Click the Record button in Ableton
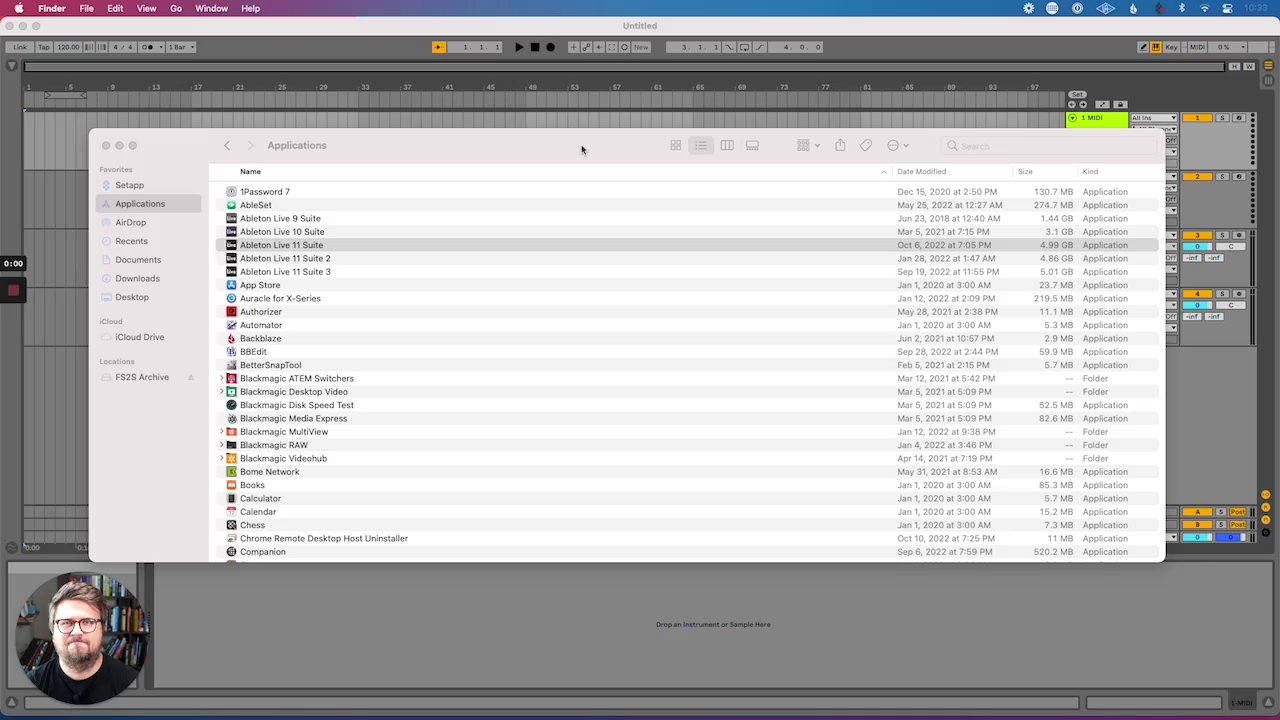The width and height of the screenshot is (1280, 720). (x=550, y=47)
